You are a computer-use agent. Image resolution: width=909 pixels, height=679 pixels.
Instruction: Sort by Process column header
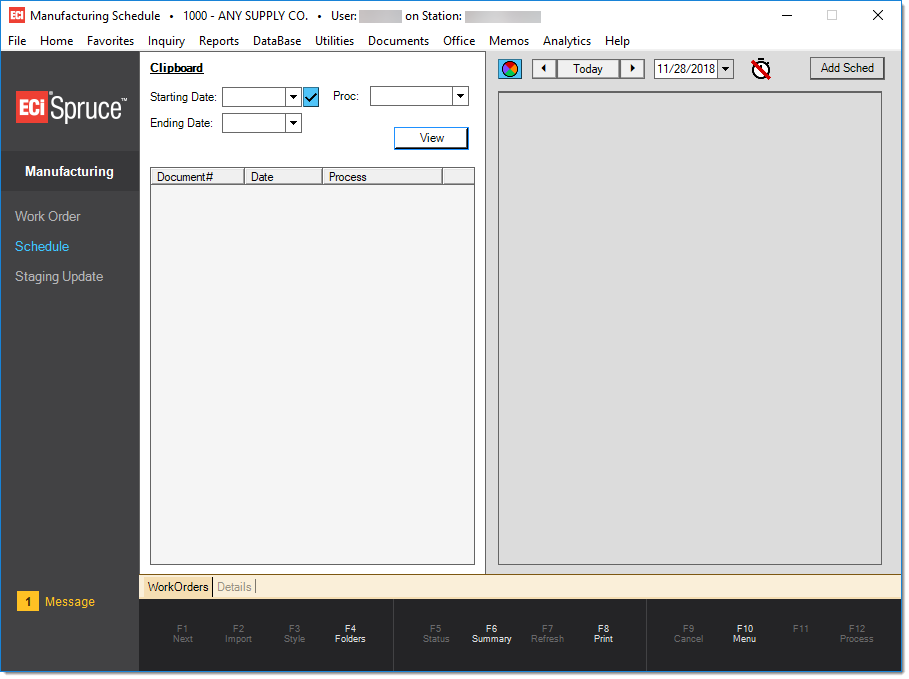point(382,177)
